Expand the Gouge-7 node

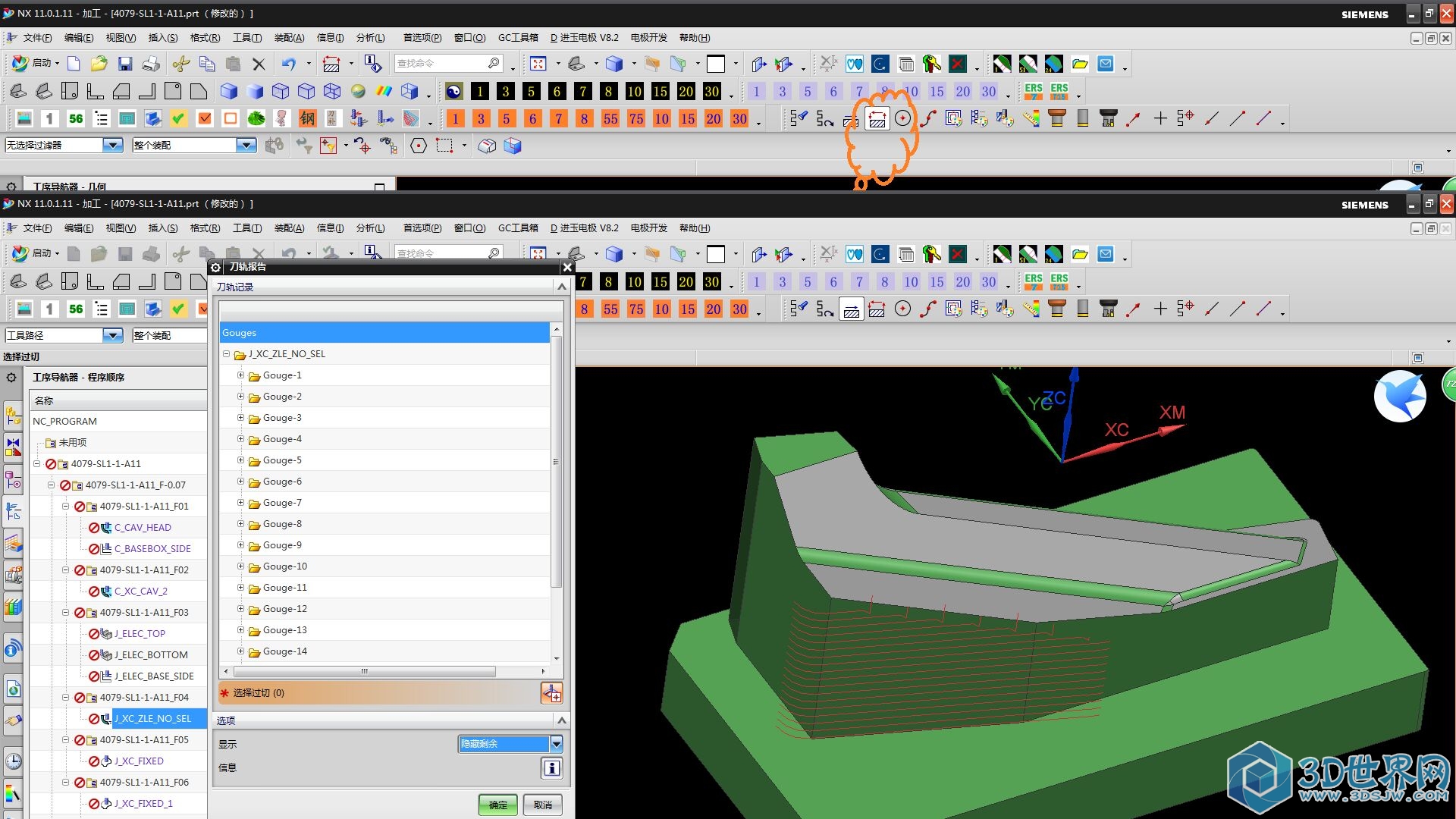(x=240, y=503)
